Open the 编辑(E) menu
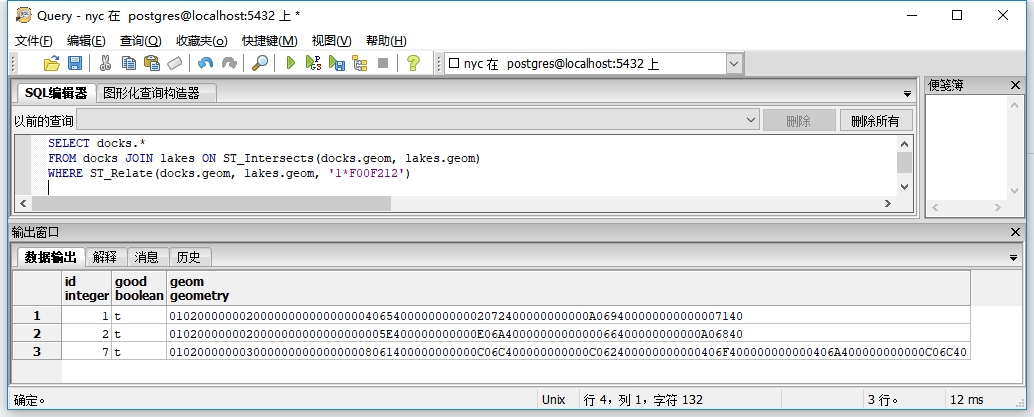Image resolution: width=1034 pixels, height=417 pixels. click(86, 41)
